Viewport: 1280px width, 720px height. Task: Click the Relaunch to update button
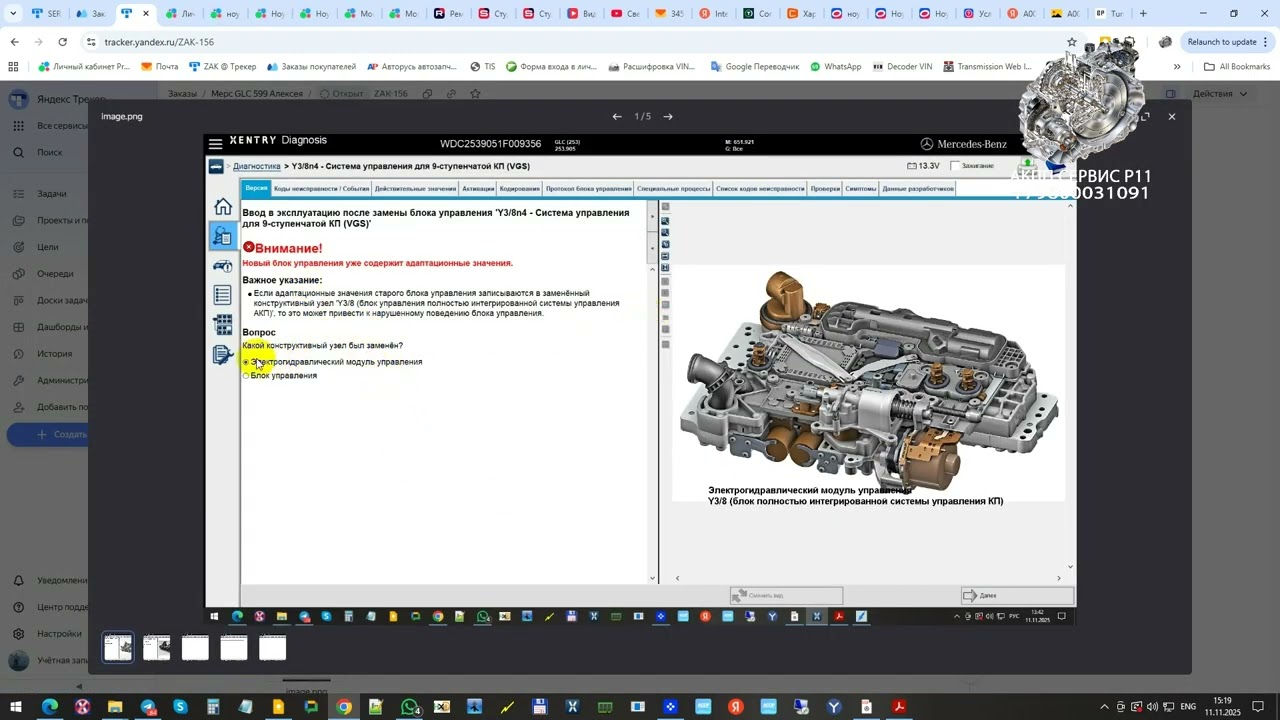point(1221,42)
